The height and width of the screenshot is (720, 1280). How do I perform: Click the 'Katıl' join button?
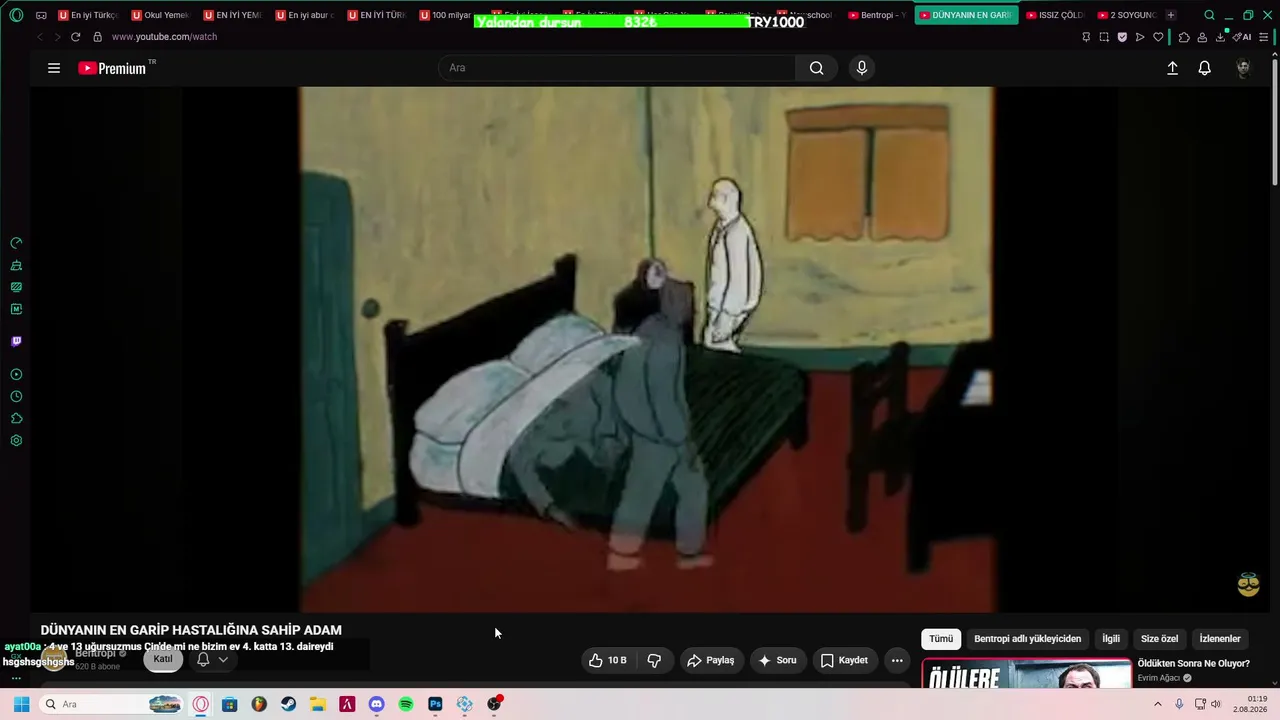pyautogui.click(x=163, y=659)
